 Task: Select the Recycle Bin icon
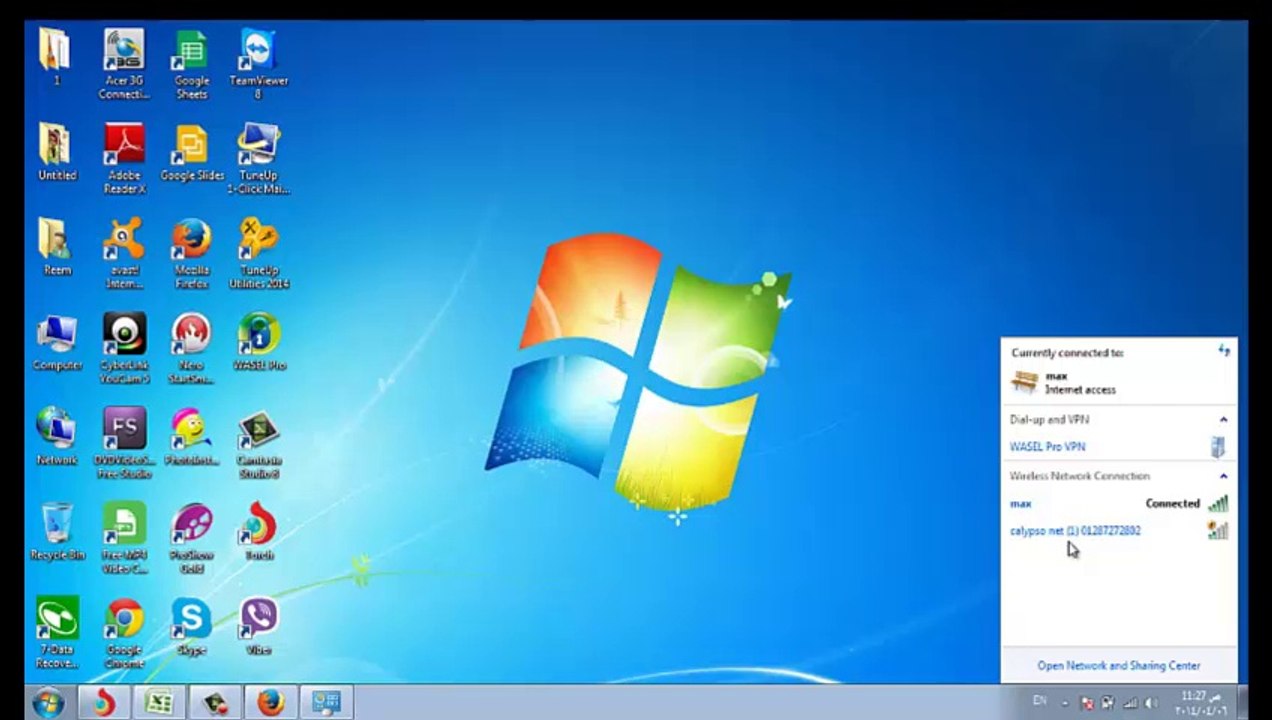57,531
